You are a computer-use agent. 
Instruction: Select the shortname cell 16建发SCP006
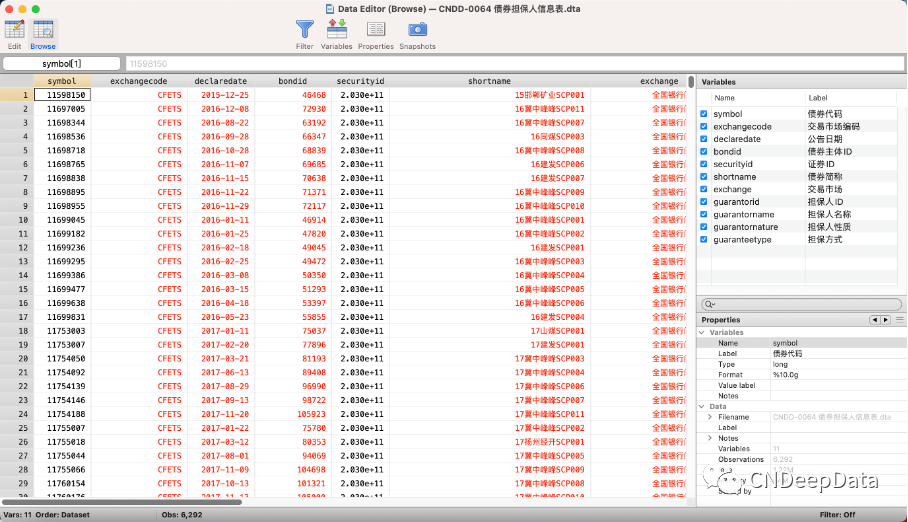coord(490,164)
